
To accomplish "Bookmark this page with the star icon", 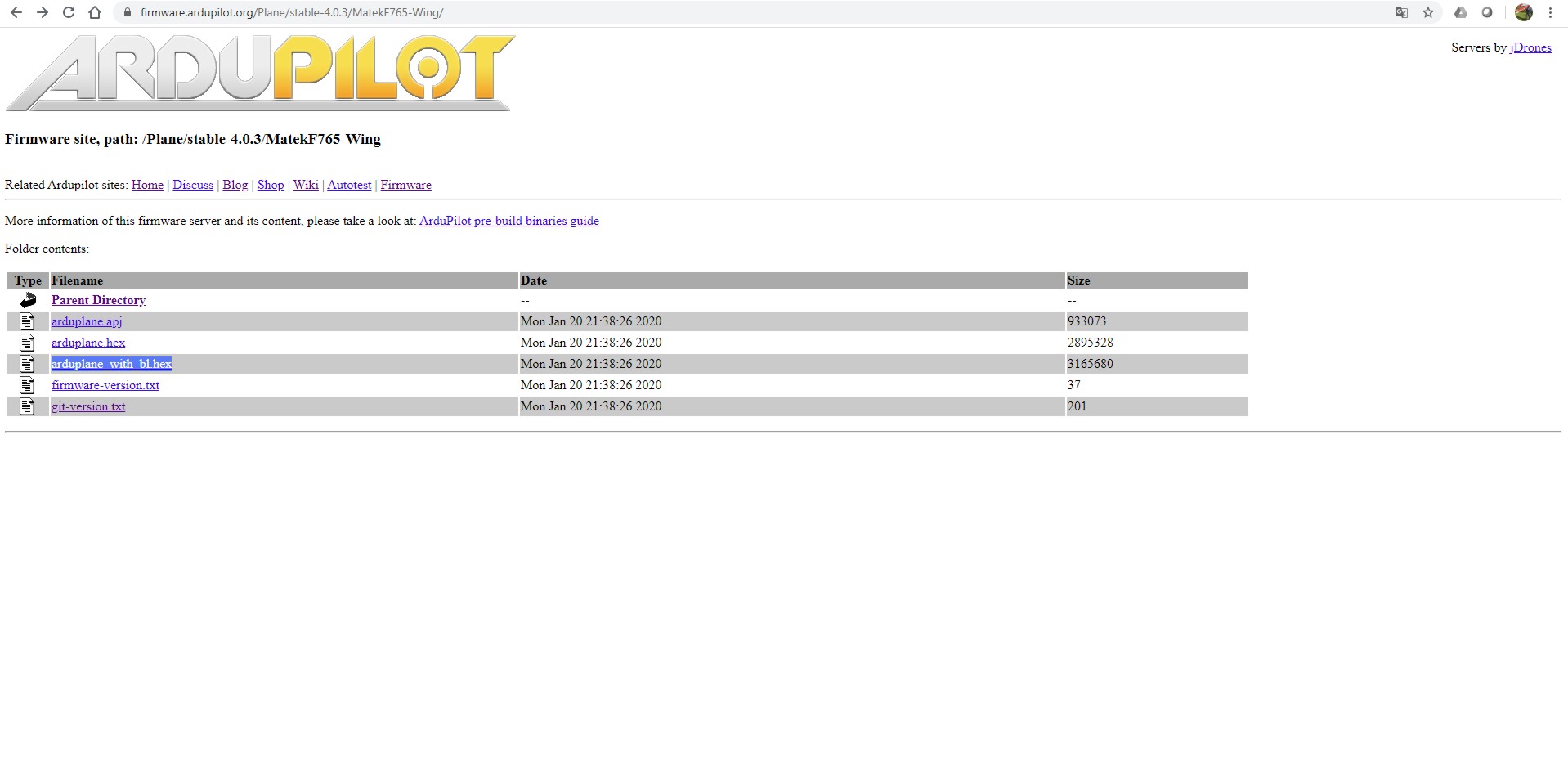I will click(x=1428, y=12).
